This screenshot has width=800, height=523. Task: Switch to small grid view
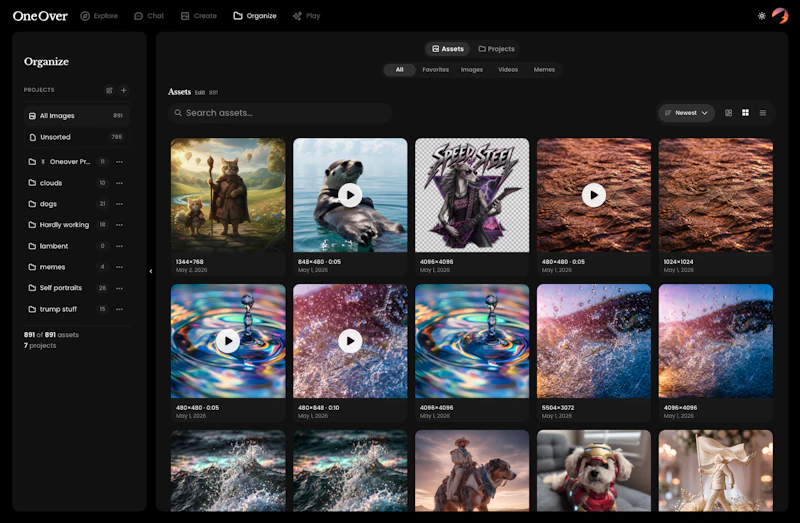coord(729,113)
